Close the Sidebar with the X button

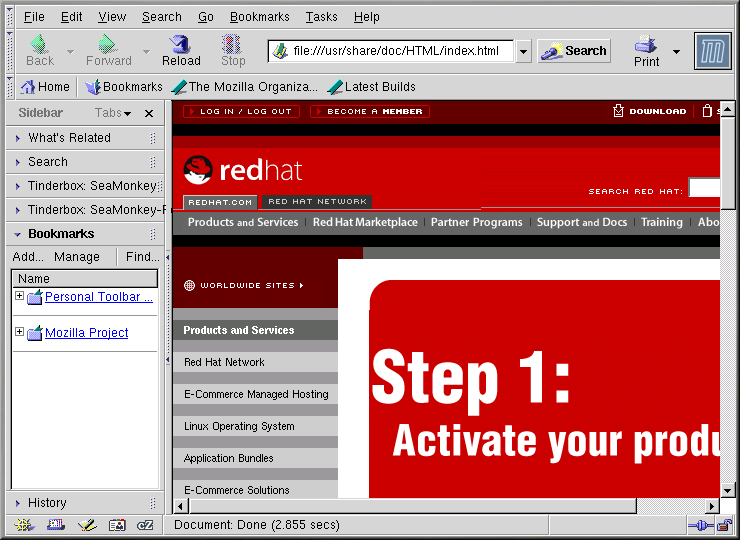pyautogui.click(x=149, y=114)
